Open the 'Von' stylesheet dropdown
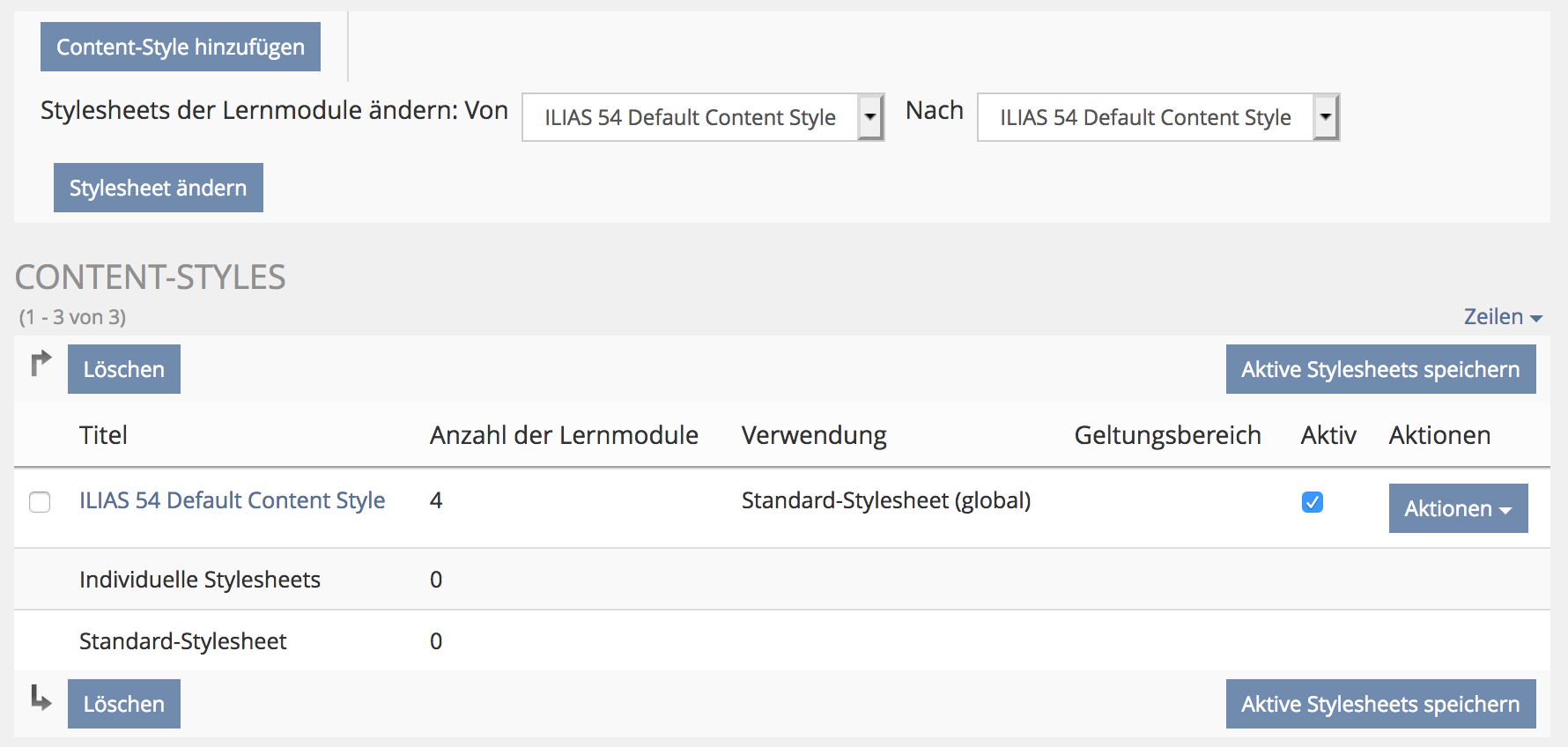Image resolution: width=1568 pixels, height=747 pixels. coord(702,117)
